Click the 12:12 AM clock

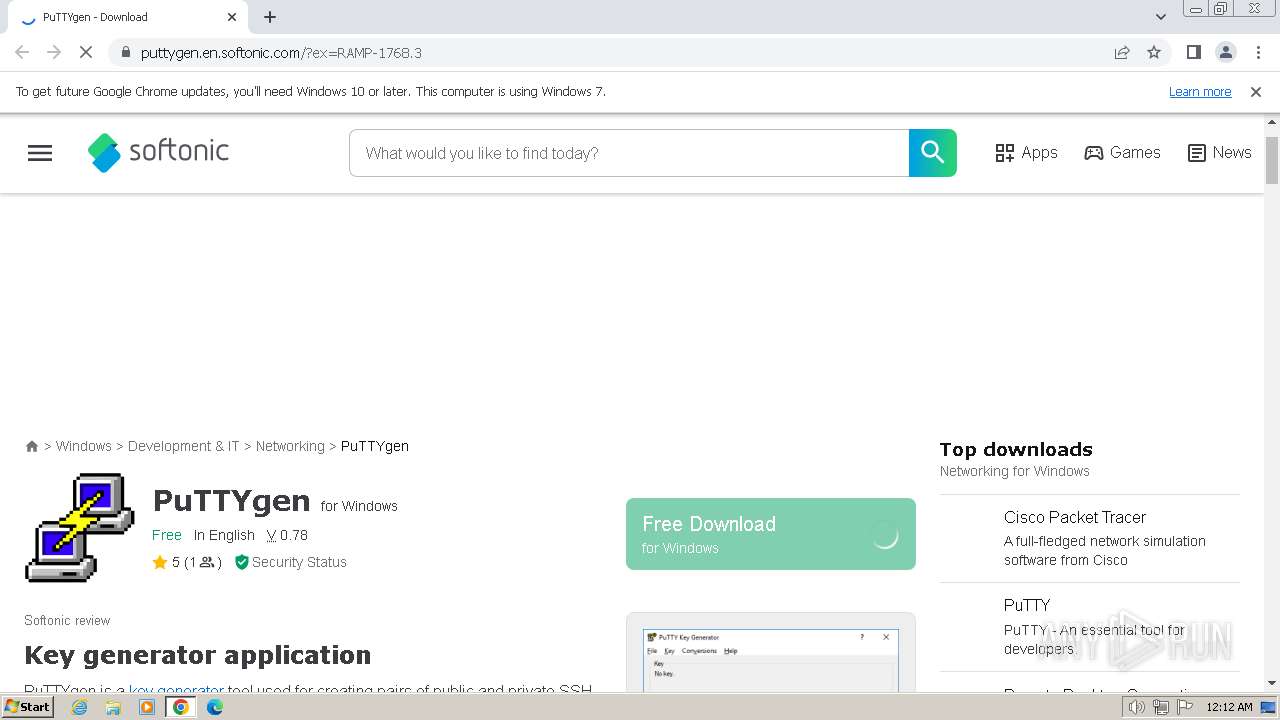pos(1229,707)
